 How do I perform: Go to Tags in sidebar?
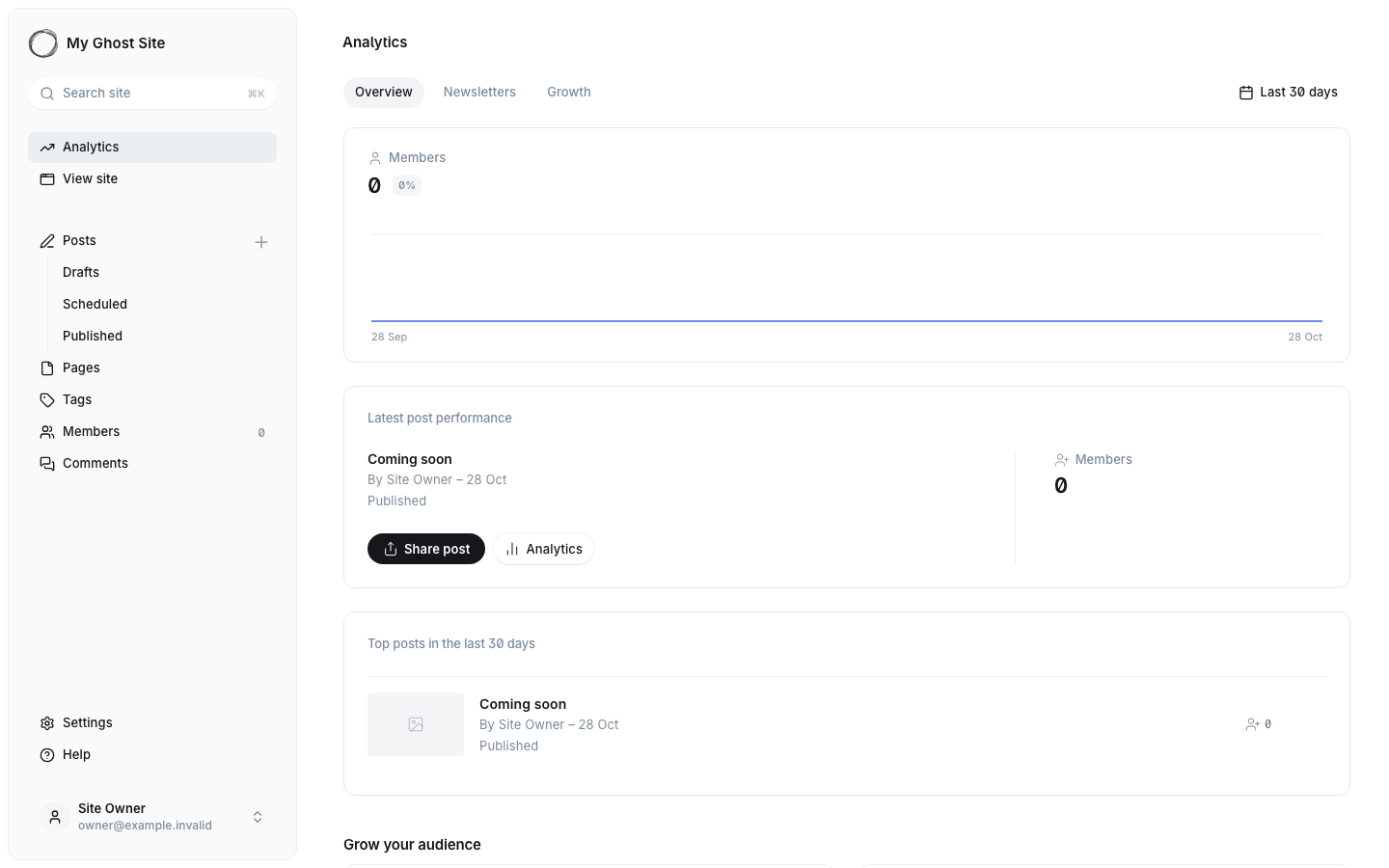point(152,400)
